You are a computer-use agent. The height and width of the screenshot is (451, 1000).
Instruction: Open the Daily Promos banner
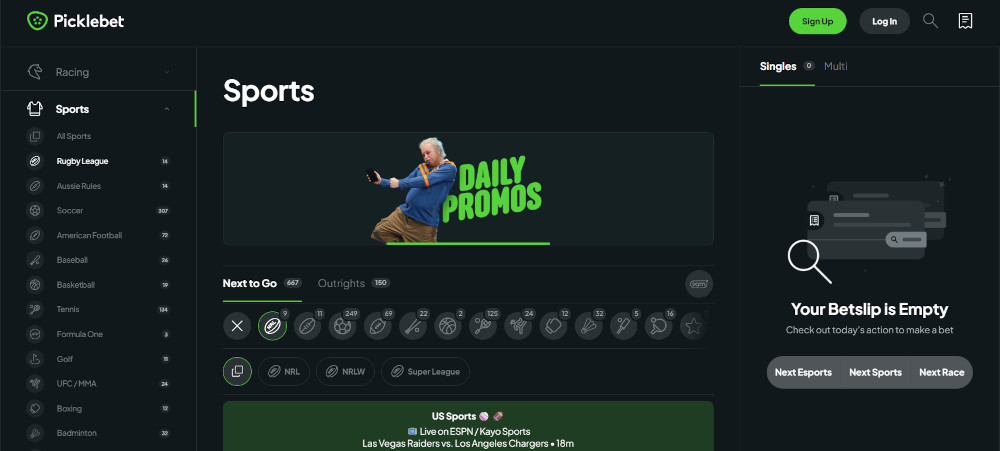(468, 189)
